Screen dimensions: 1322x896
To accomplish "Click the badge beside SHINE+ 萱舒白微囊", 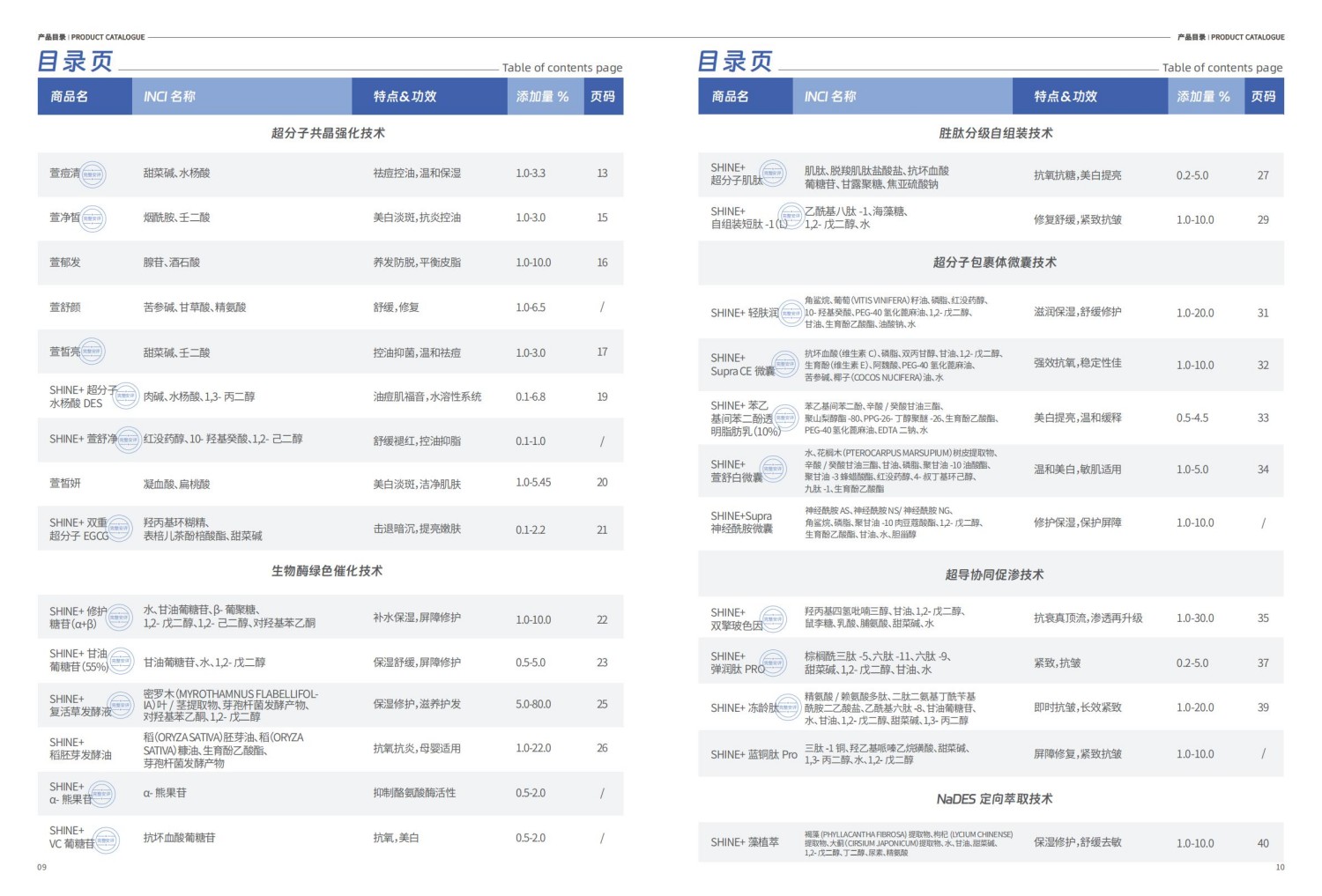I will point(773,470).
